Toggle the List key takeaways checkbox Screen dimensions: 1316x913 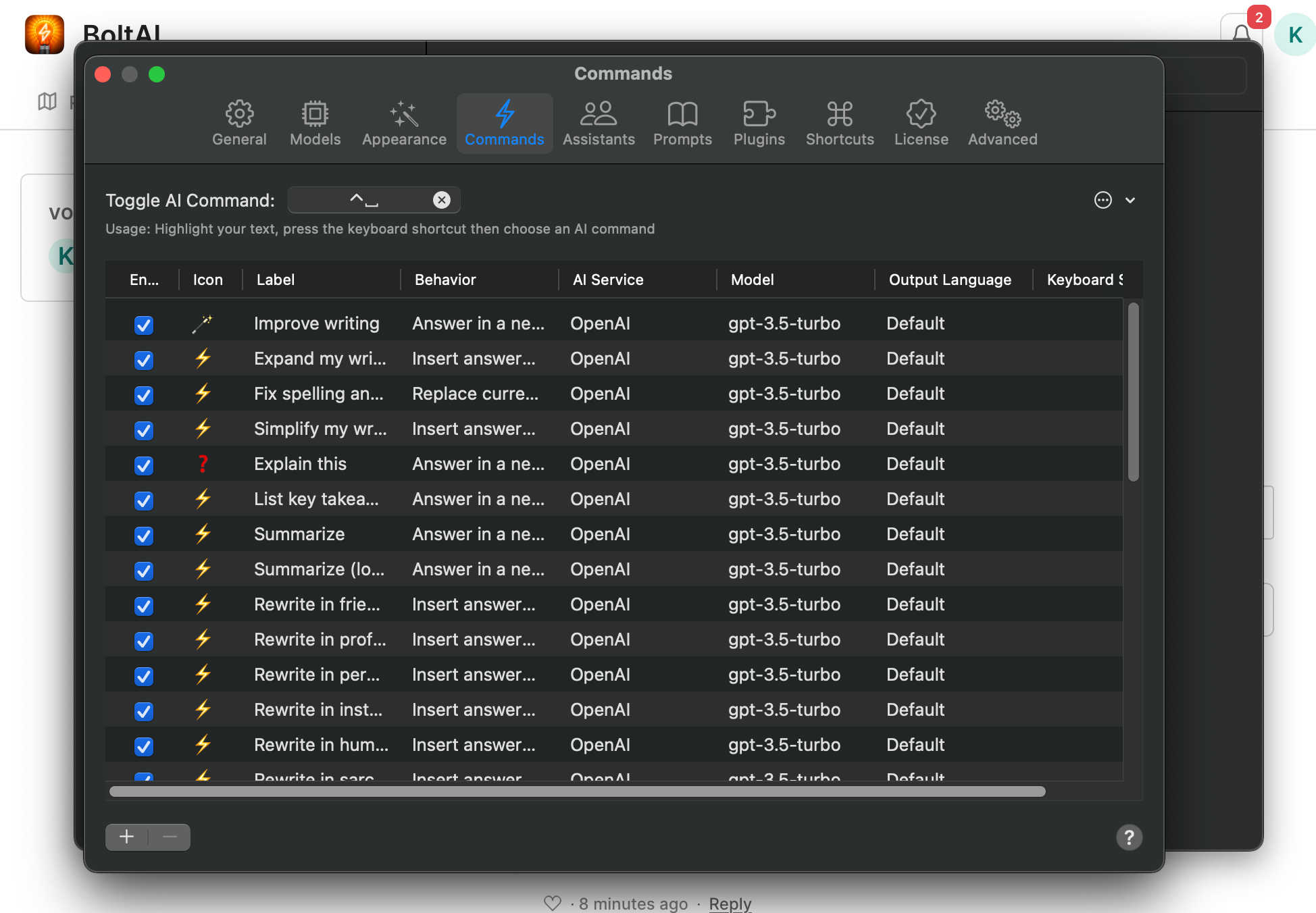coord(144,500)
